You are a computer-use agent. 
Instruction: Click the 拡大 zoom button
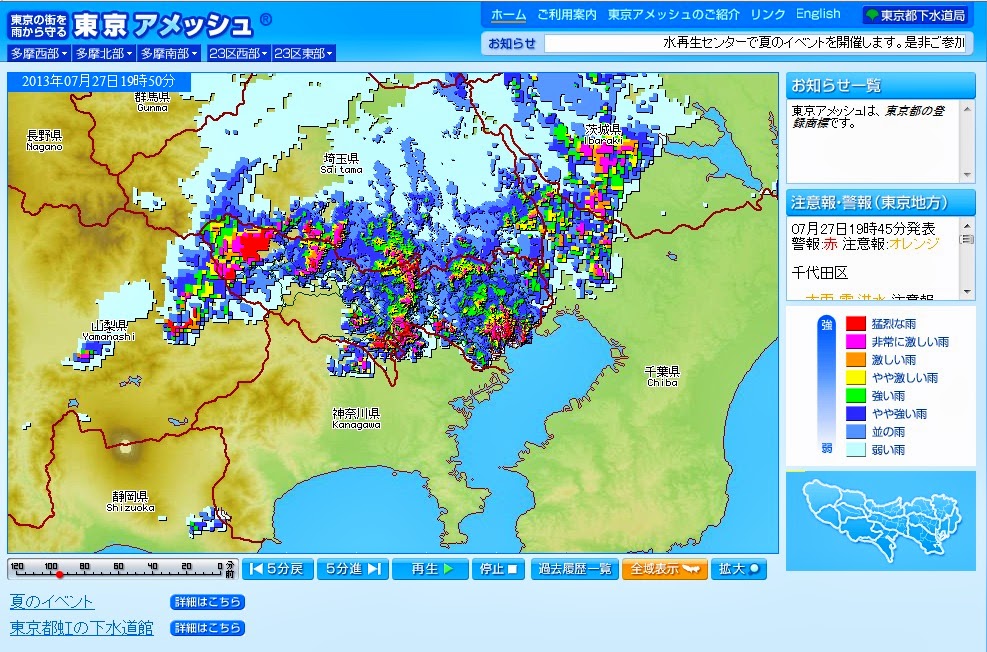pos(739,569)
